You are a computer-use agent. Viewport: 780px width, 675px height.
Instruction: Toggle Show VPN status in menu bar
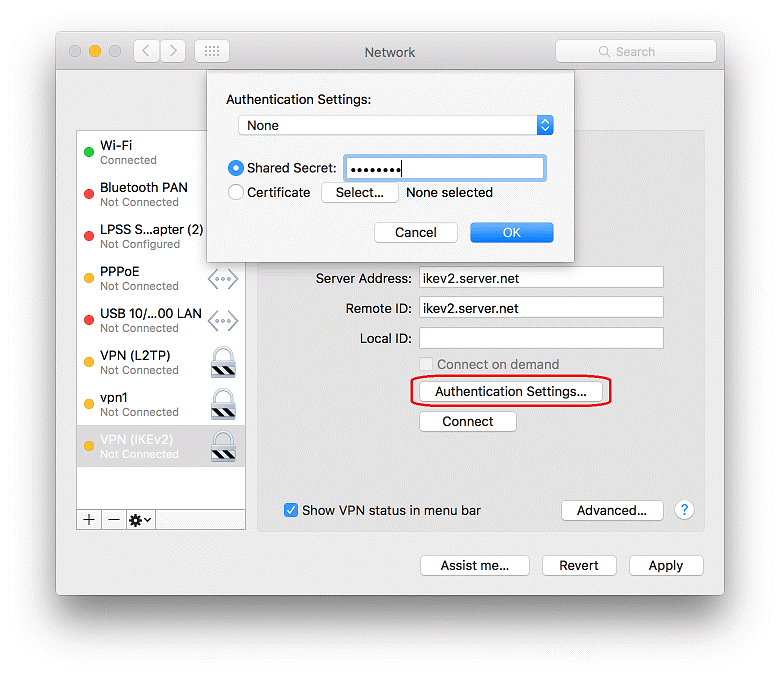tap(291, 510)
